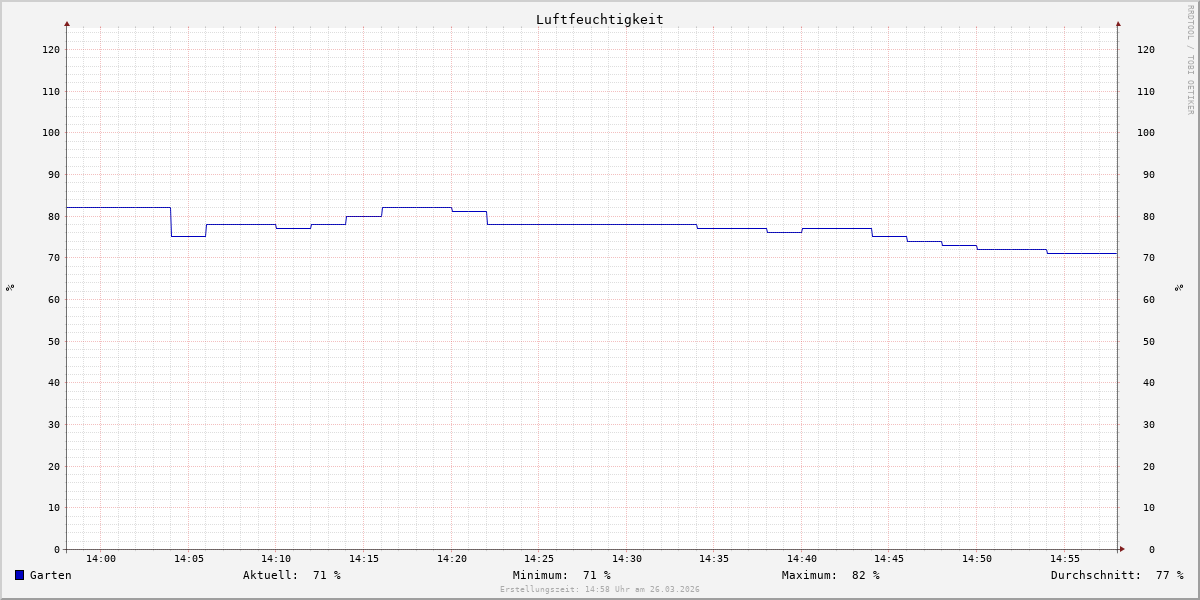Click the 120 label on left axis
Viewport: 1200px width, 600px height.
click(51, 49)
